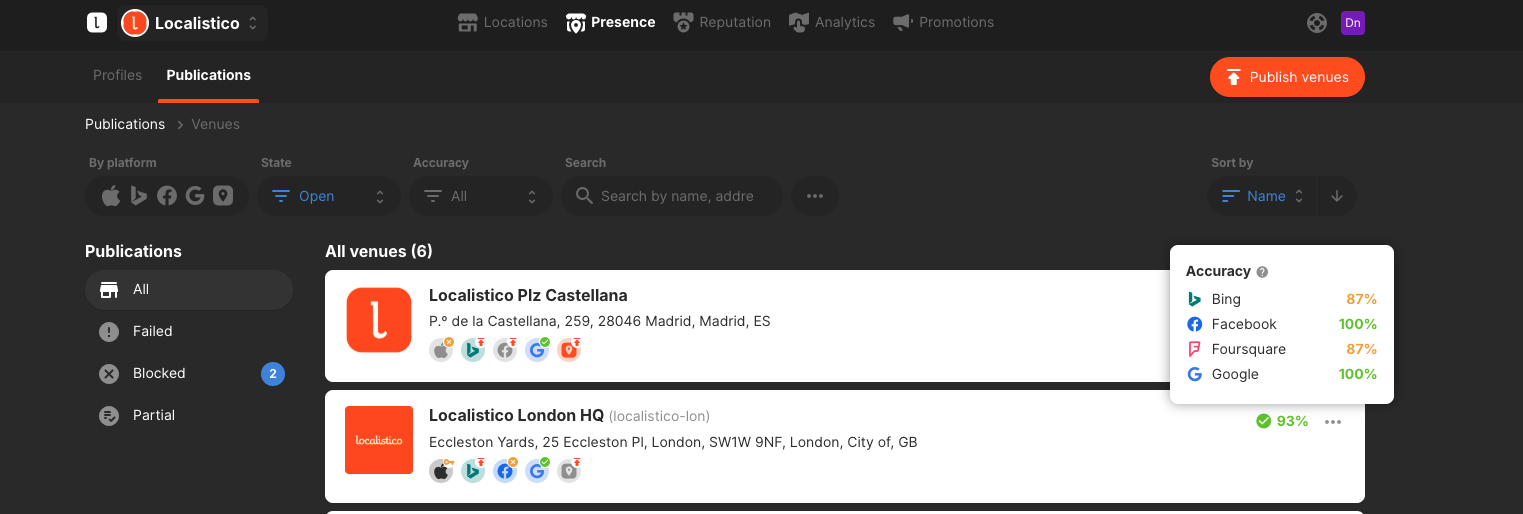
Task: Open the Accuracy filter dropdown
Action: click(x=480, y=196)
